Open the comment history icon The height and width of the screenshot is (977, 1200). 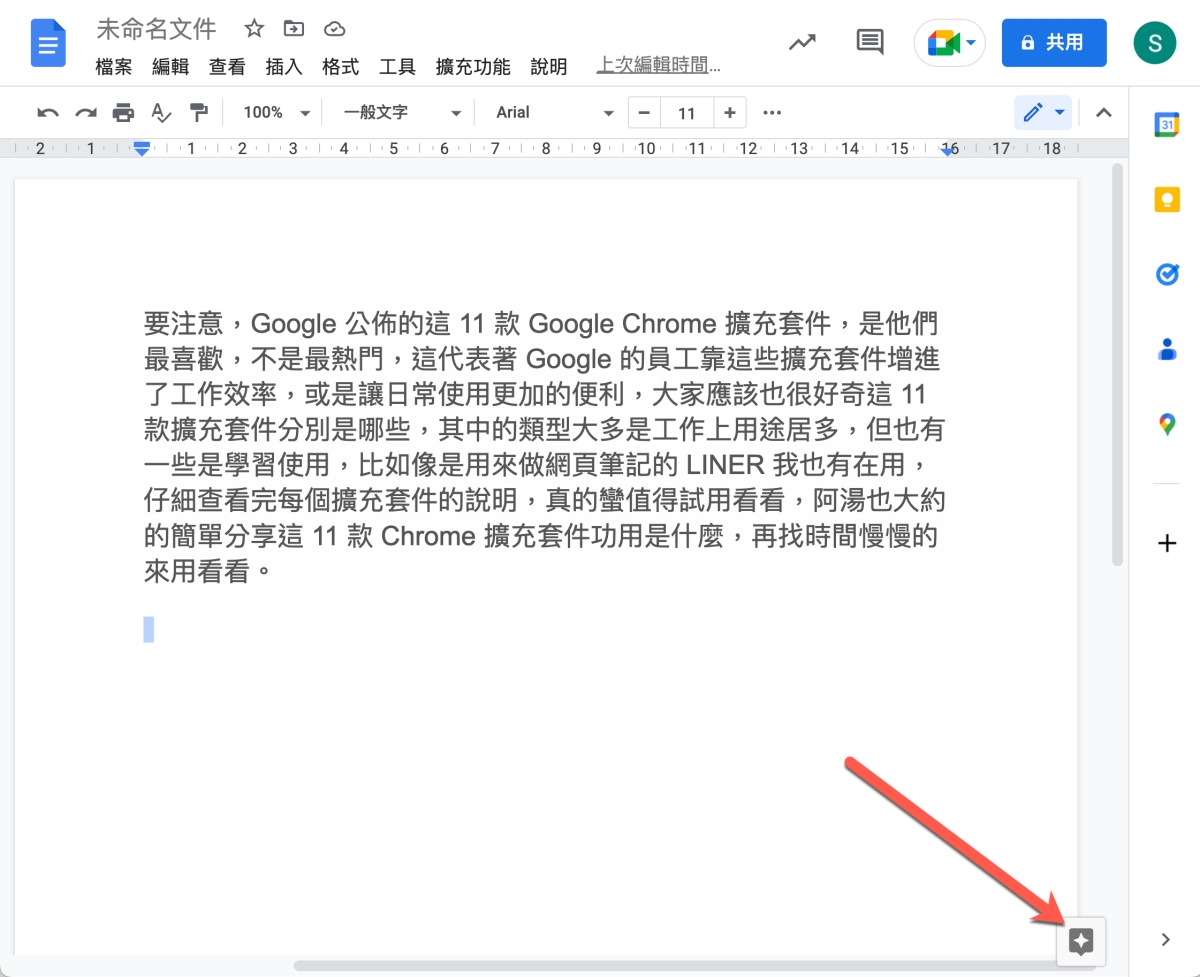coord(870,42)
